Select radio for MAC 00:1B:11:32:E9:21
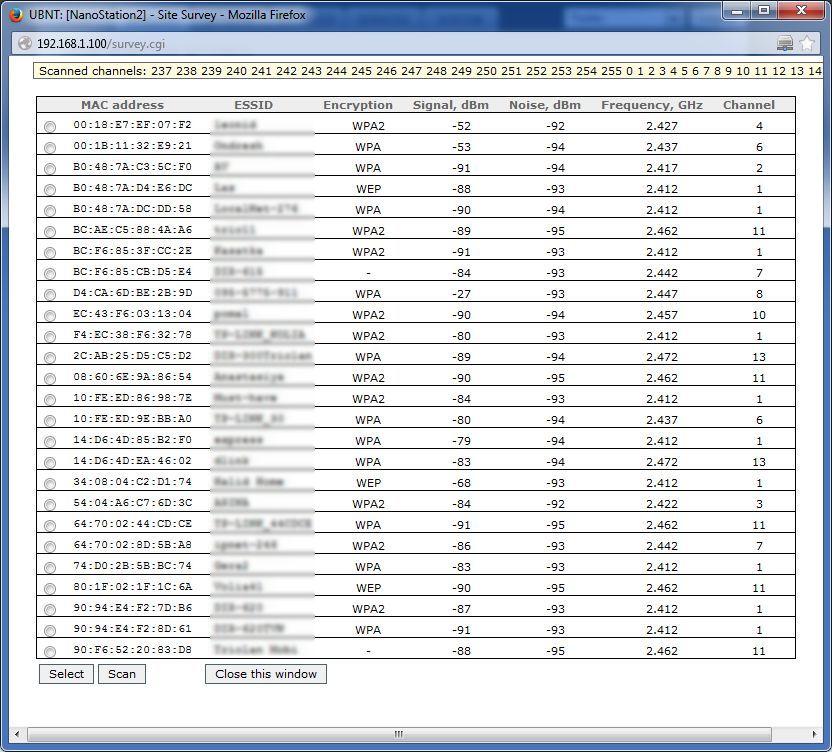 [50, 148]
